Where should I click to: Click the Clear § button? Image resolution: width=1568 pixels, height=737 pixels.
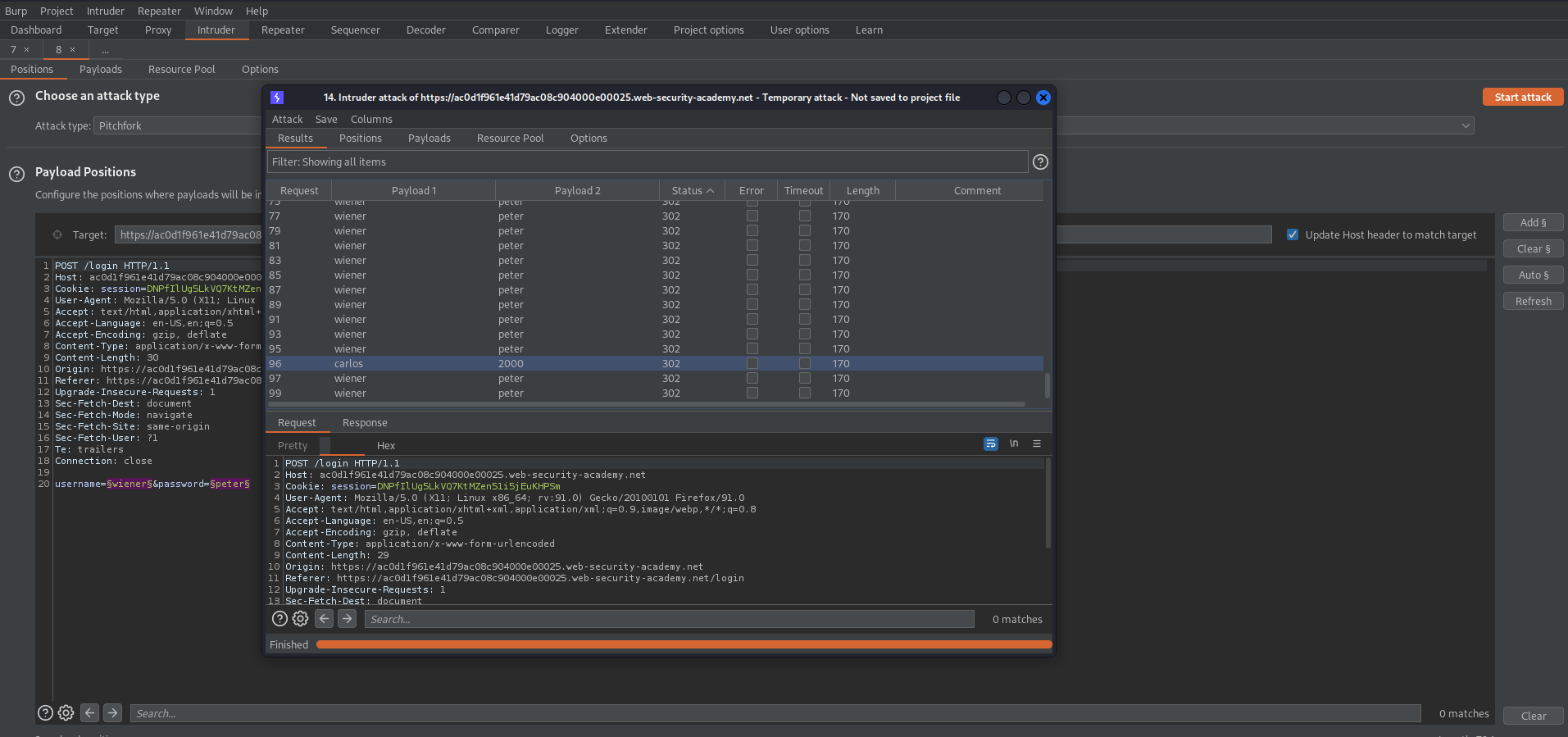(x=1533, y=248)
